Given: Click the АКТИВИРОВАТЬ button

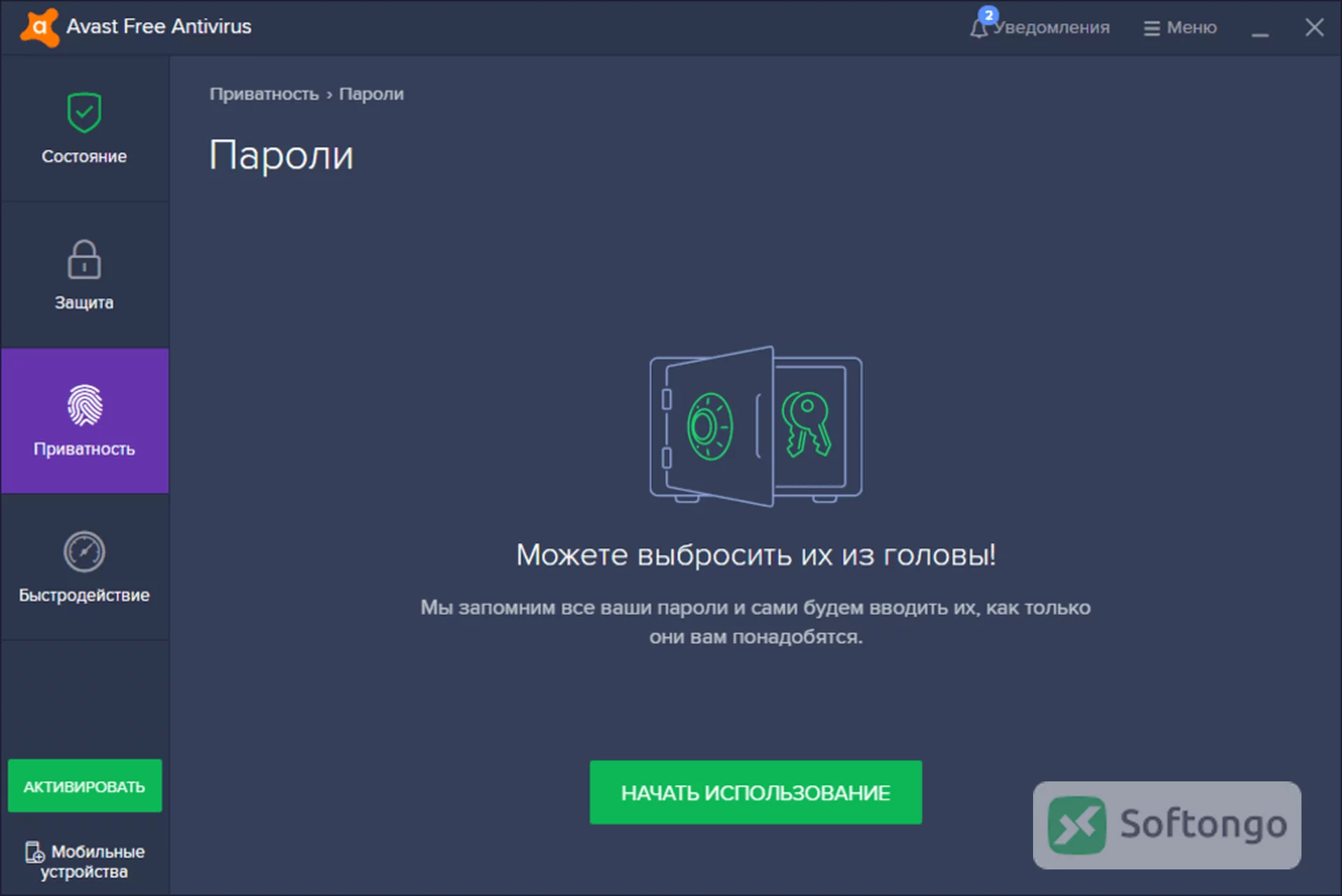Looking at the screenshot, I should 85,786.
